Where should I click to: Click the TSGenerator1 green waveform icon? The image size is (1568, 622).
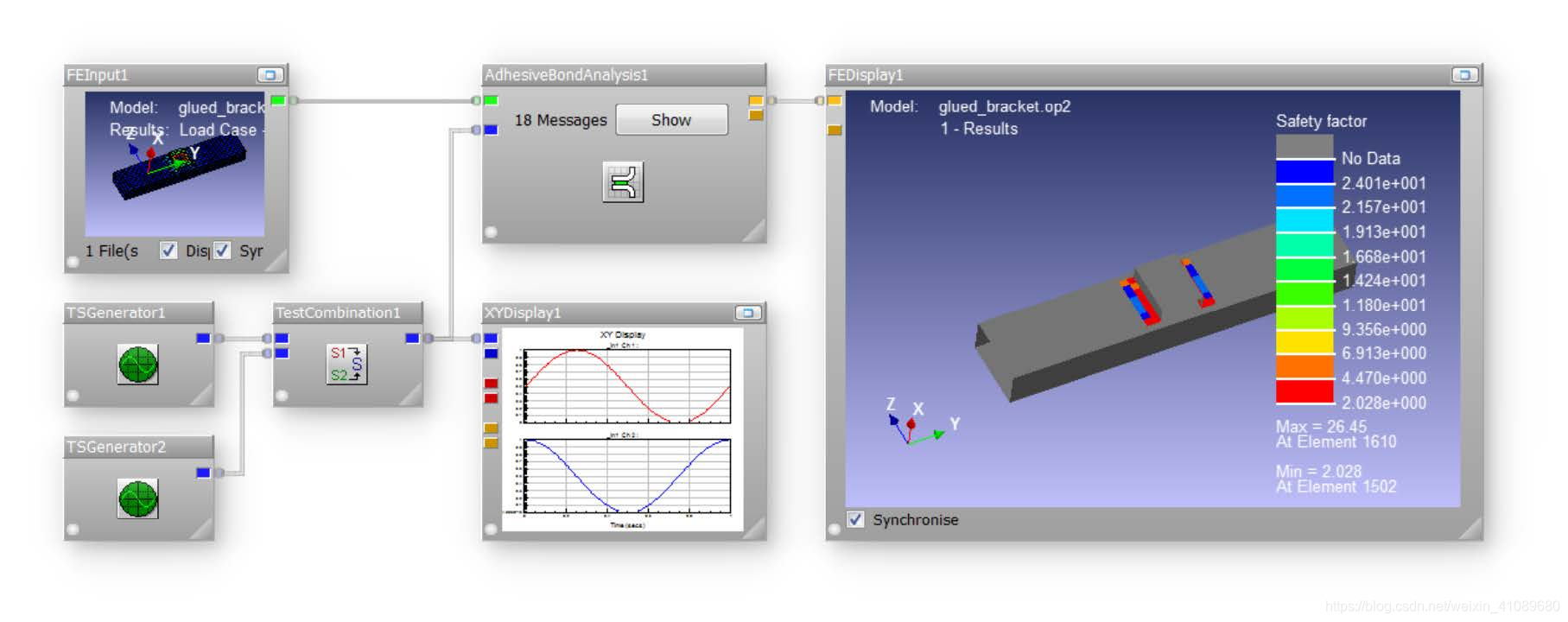pyautogui.click(x=138, y=365)
